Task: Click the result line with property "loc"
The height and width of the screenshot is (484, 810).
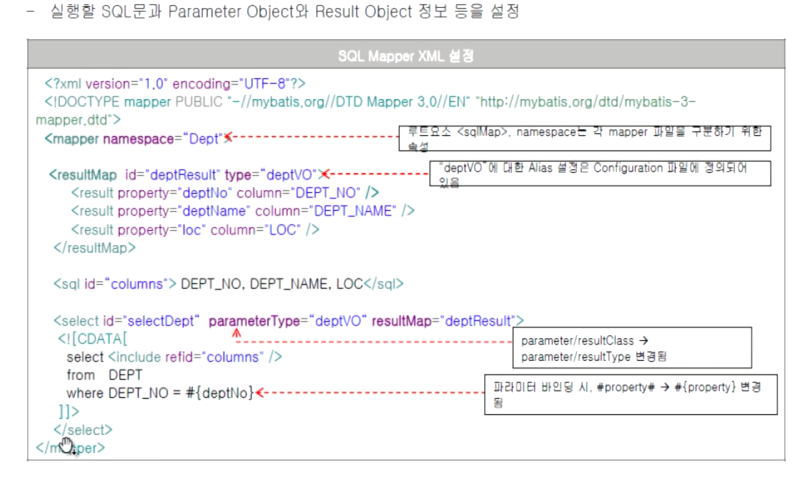Action: [x=195, y=230]
